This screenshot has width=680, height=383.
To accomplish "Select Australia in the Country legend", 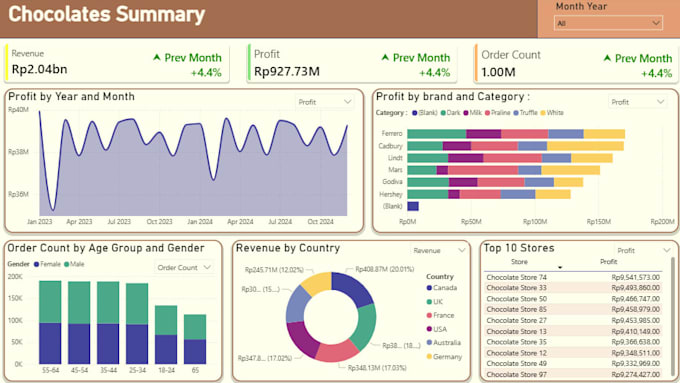I will coord(444,343).
